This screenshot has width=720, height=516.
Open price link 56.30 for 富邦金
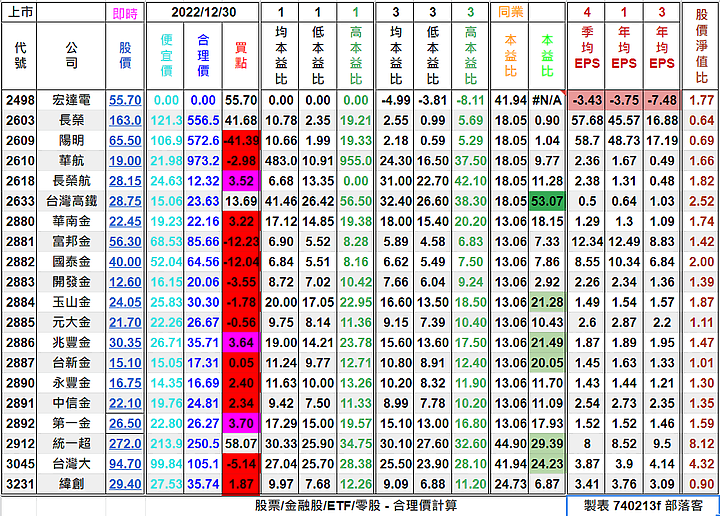click(125, 241)
